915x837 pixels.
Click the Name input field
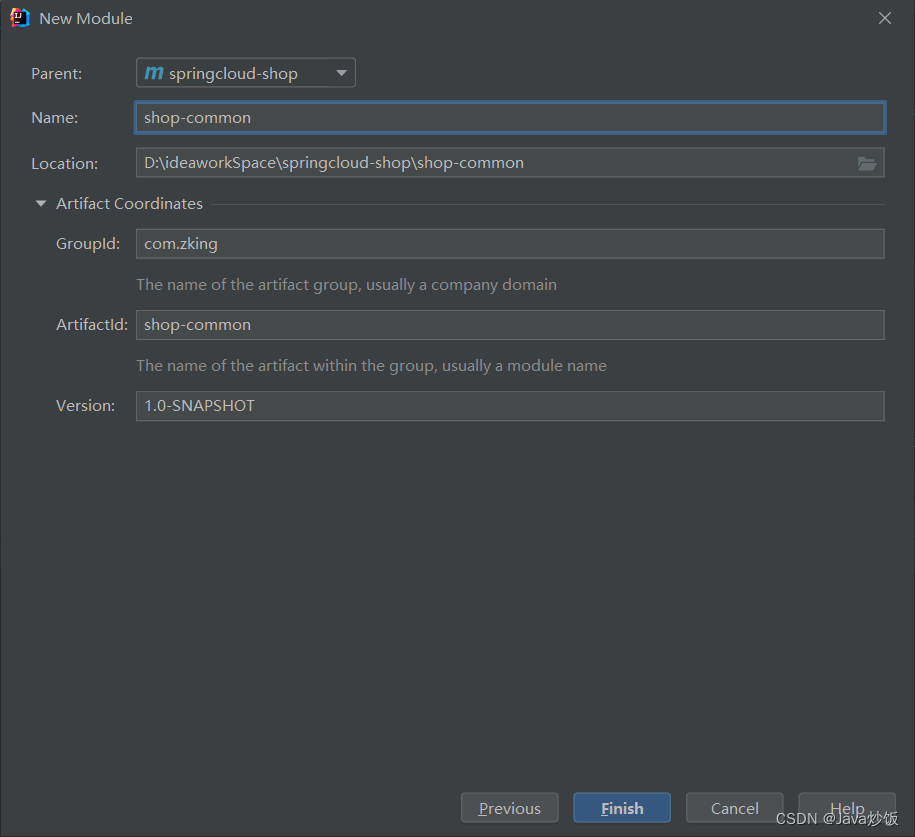510,118
